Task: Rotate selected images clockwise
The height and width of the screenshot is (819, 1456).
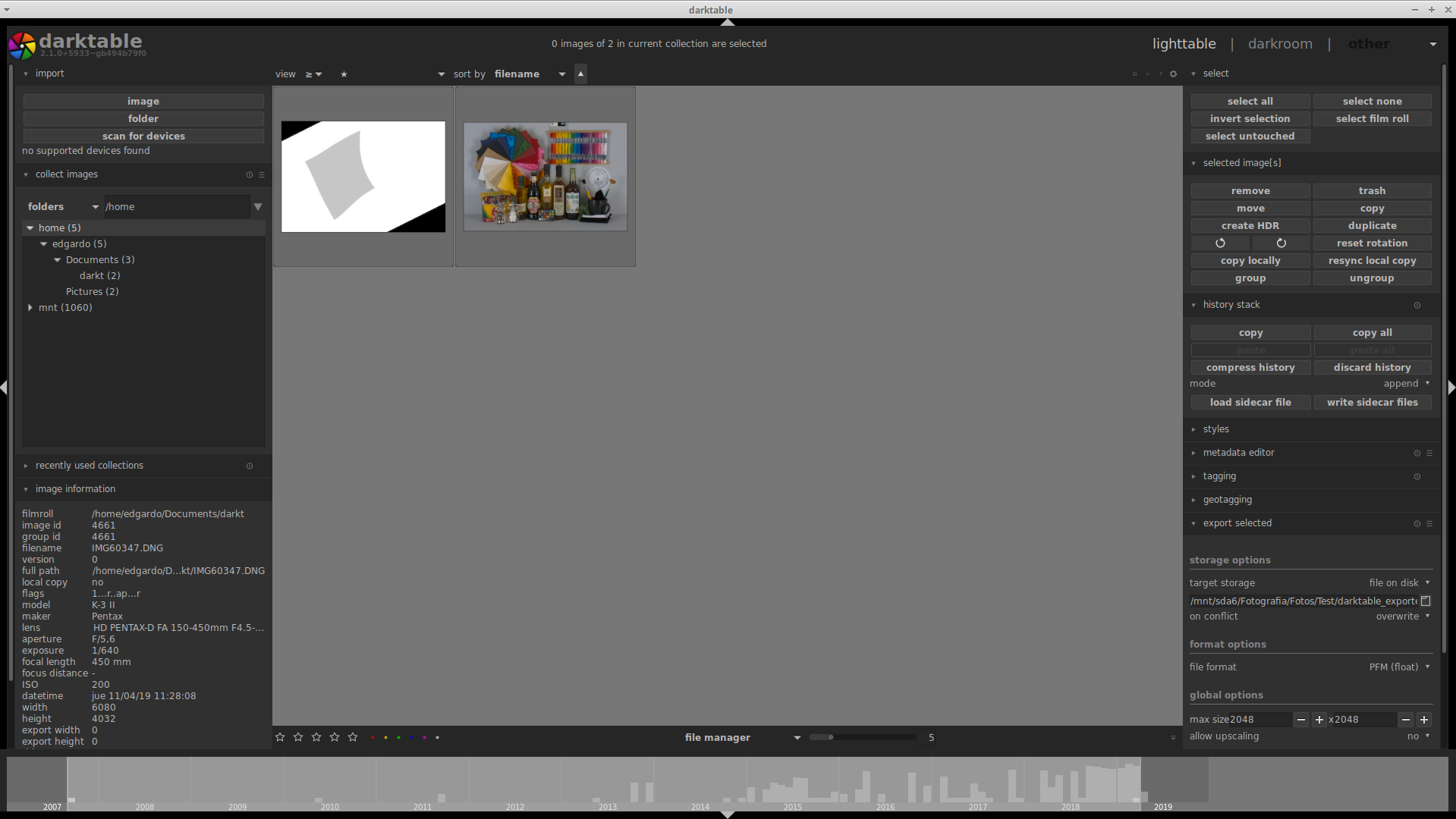Action: point(1281,243)
